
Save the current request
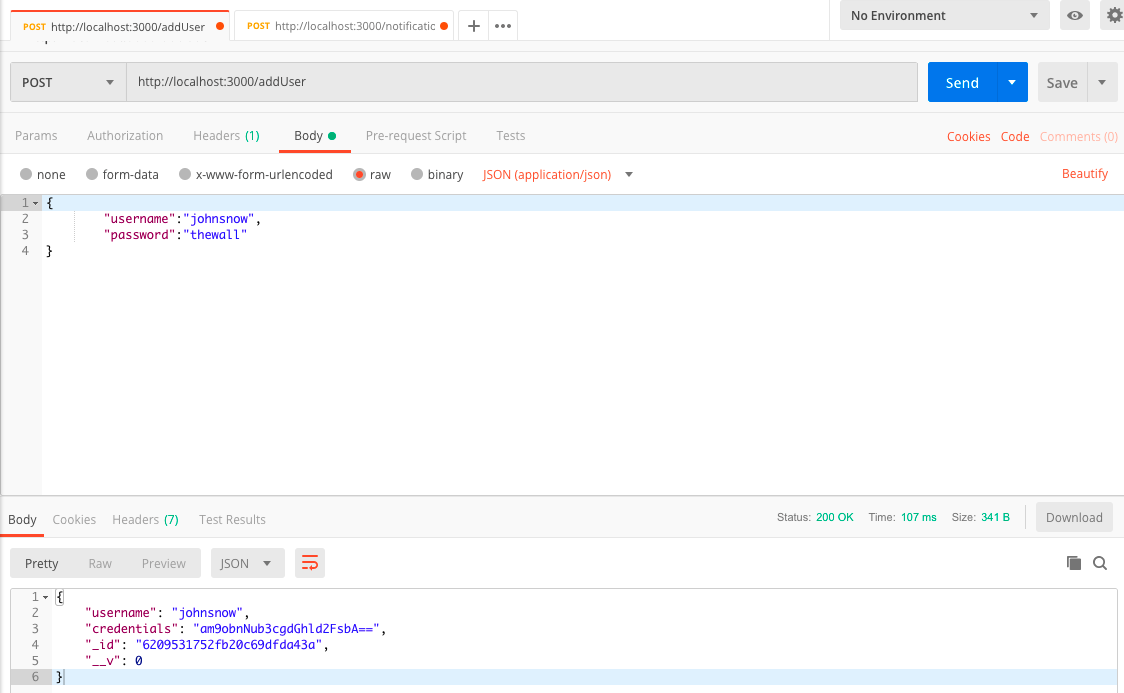[x=1062, y=82]
